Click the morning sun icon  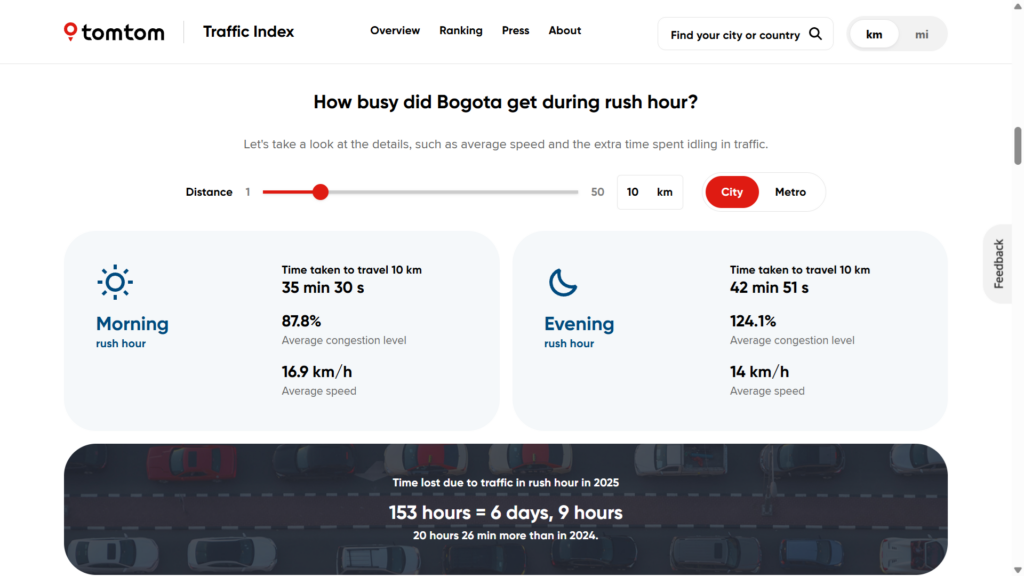pos(115,283)
